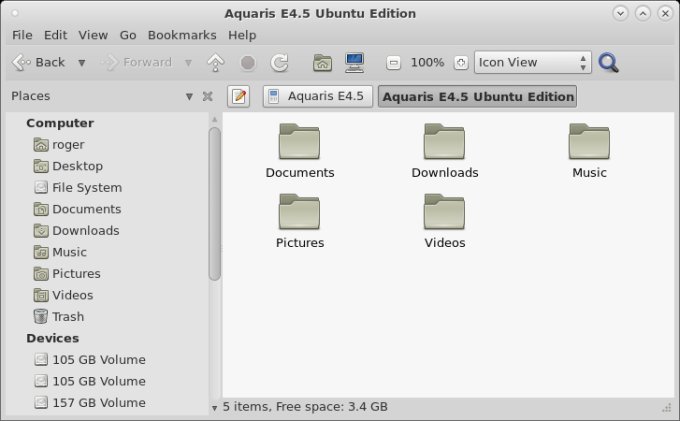Screen dimensions: 680x421
Task: Expand the Back history dropdown arrow
Action: (x=81, y=63)
